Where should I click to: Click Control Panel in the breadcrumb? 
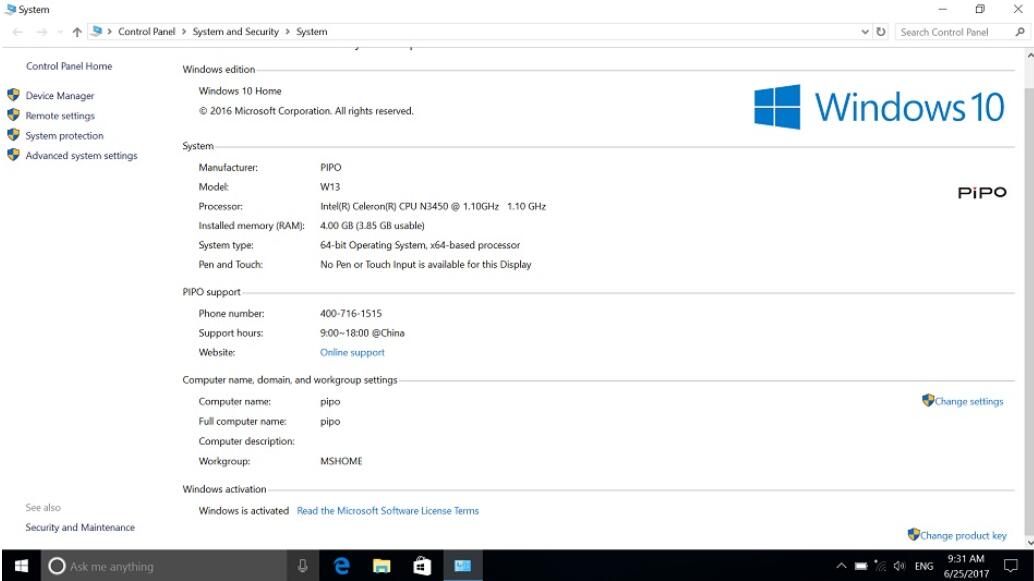point(146,32)
